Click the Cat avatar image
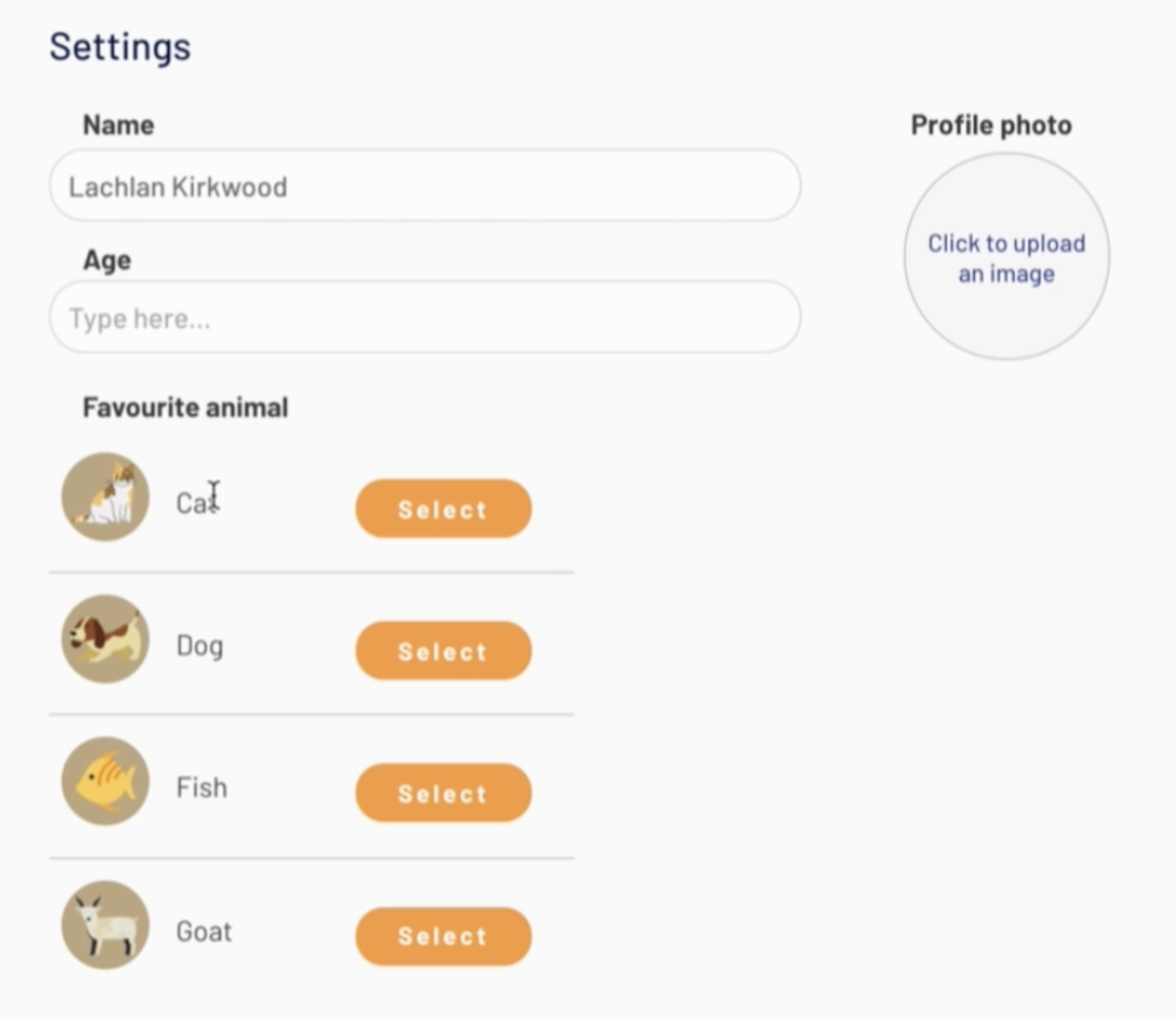This screenshot has width=1176, height=1017. (x=105, y=497)
